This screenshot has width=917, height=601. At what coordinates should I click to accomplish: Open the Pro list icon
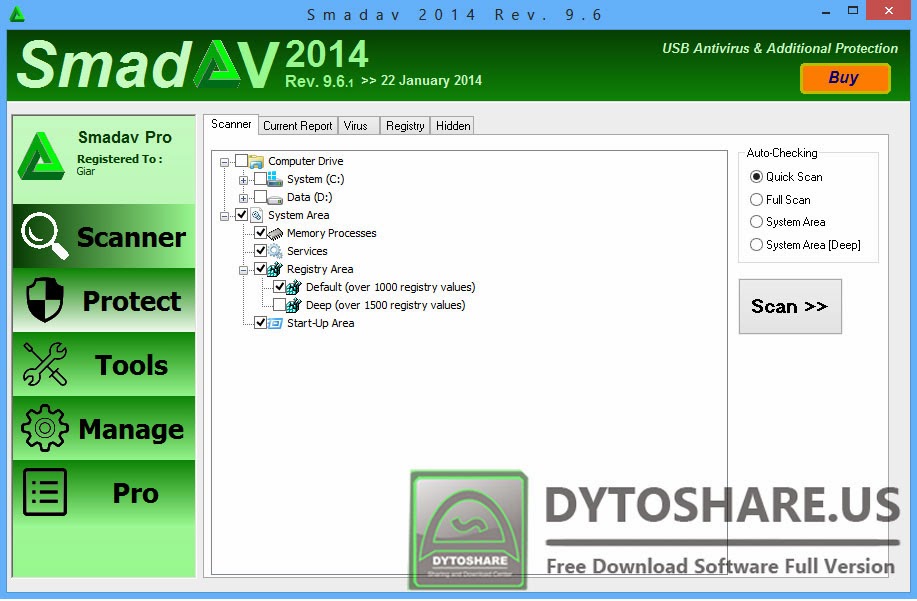coord(44,492)
